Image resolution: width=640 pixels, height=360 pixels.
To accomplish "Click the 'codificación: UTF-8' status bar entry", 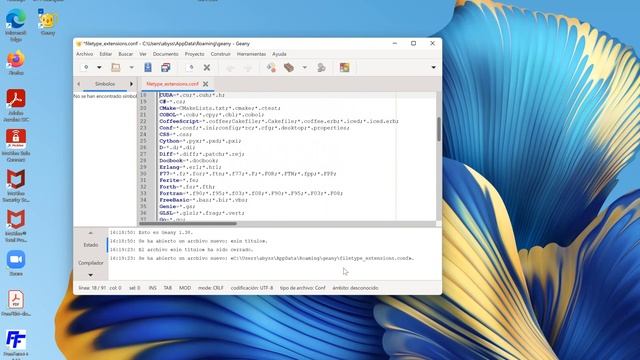I will point(252,288).
